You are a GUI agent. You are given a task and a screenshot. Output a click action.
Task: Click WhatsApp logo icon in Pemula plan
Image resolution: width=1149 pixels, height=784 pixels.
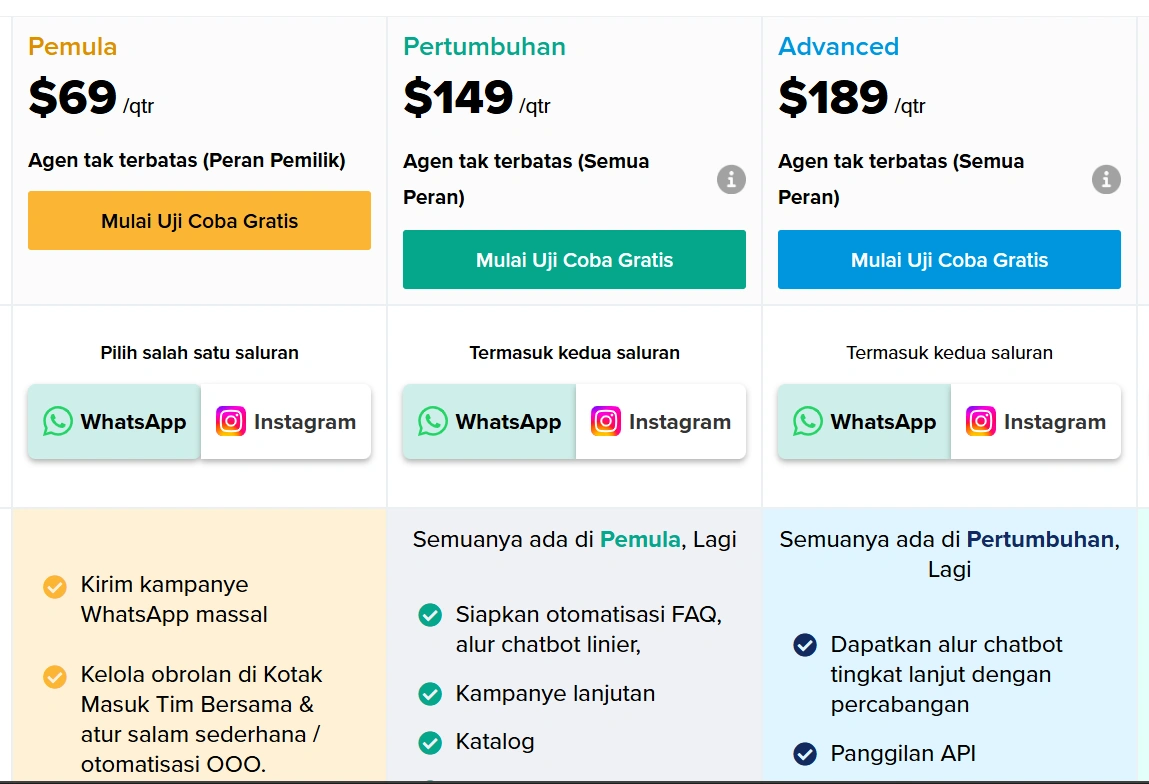click(x=58, y=421)
